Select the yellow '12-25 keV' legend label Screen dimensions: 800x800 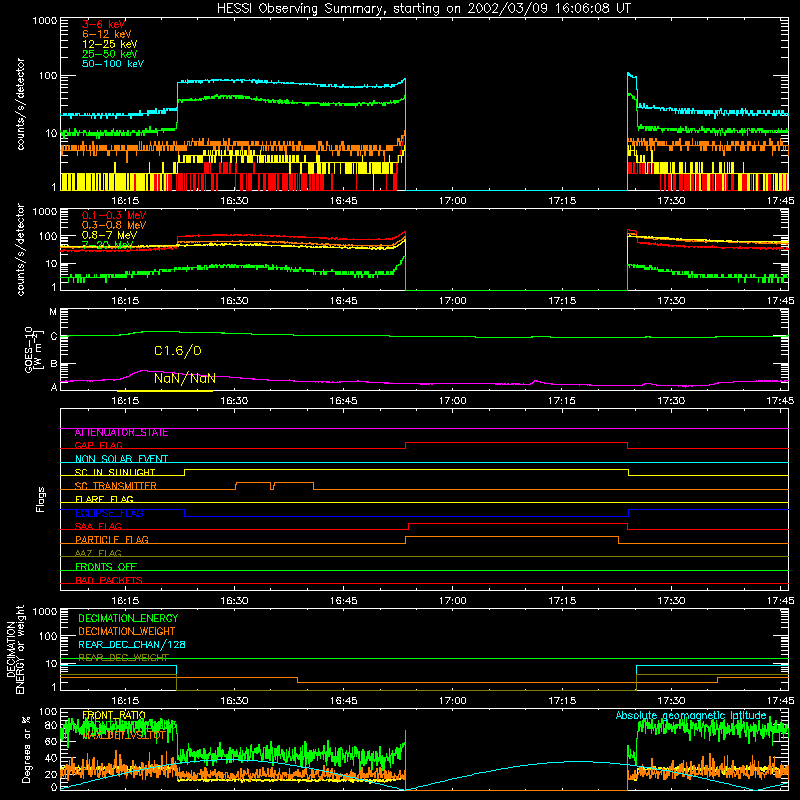click(109, 44)
